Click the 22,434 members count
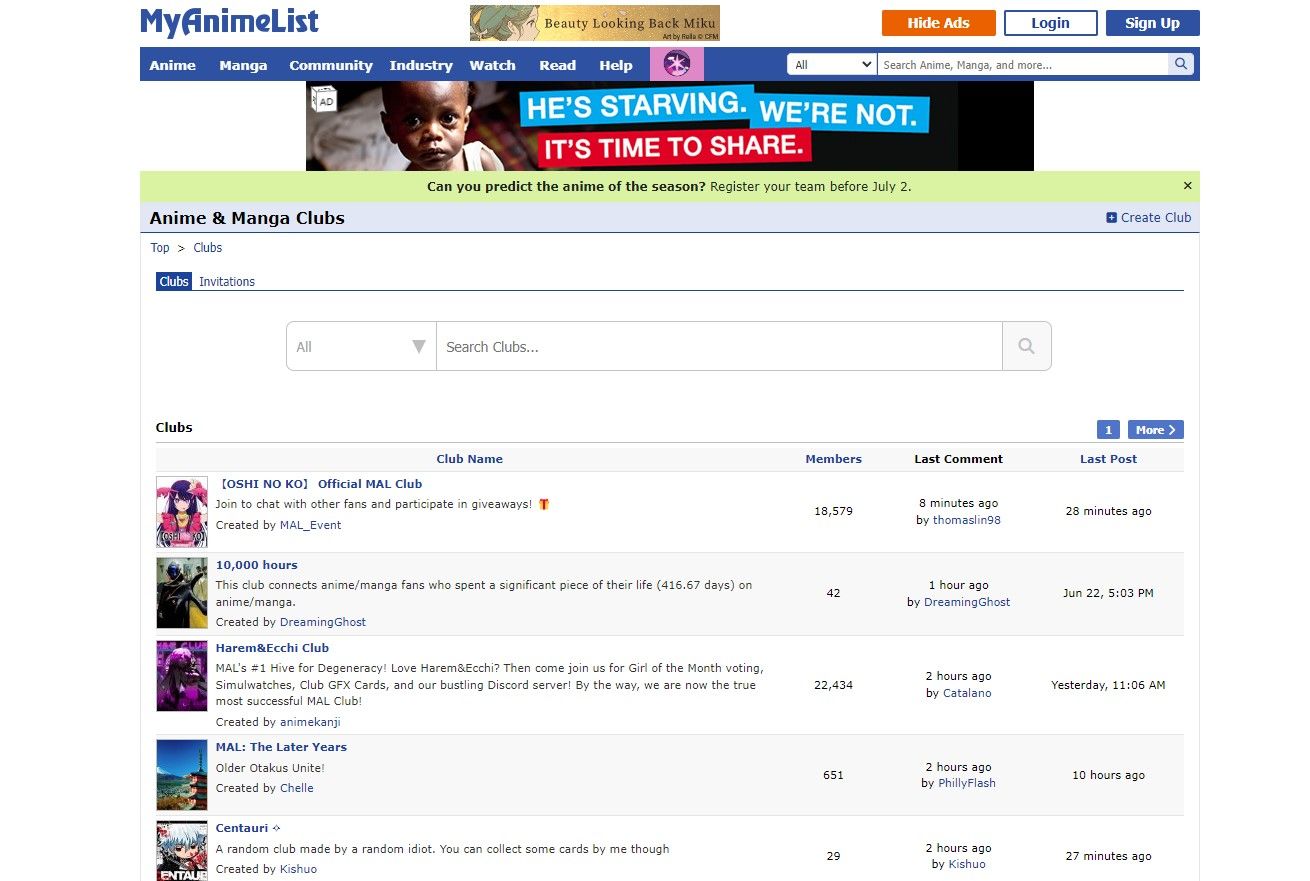The width and height of the screenshot is (1310, 881). coord(833,685)
